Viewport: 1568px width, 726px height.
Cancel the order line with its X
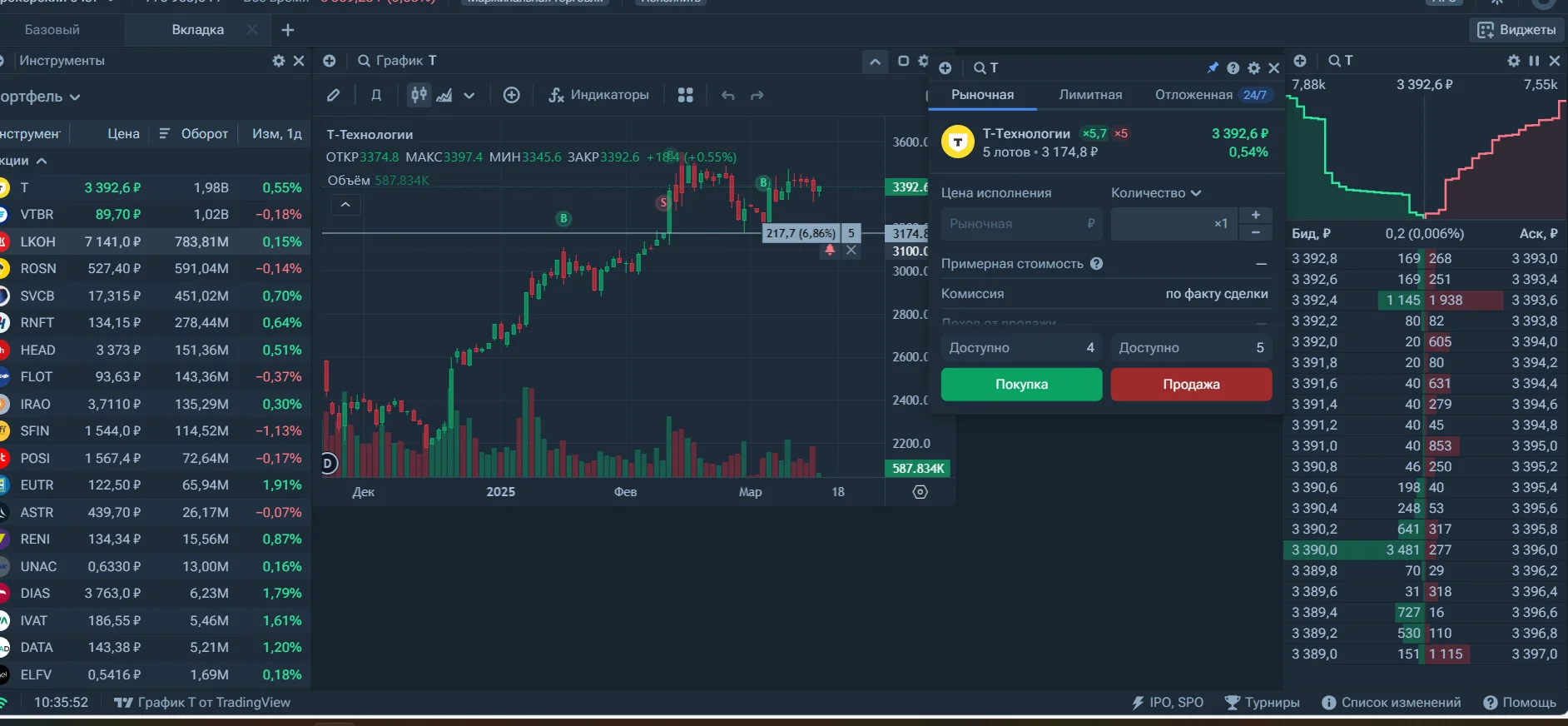click(x=851, y=250)
